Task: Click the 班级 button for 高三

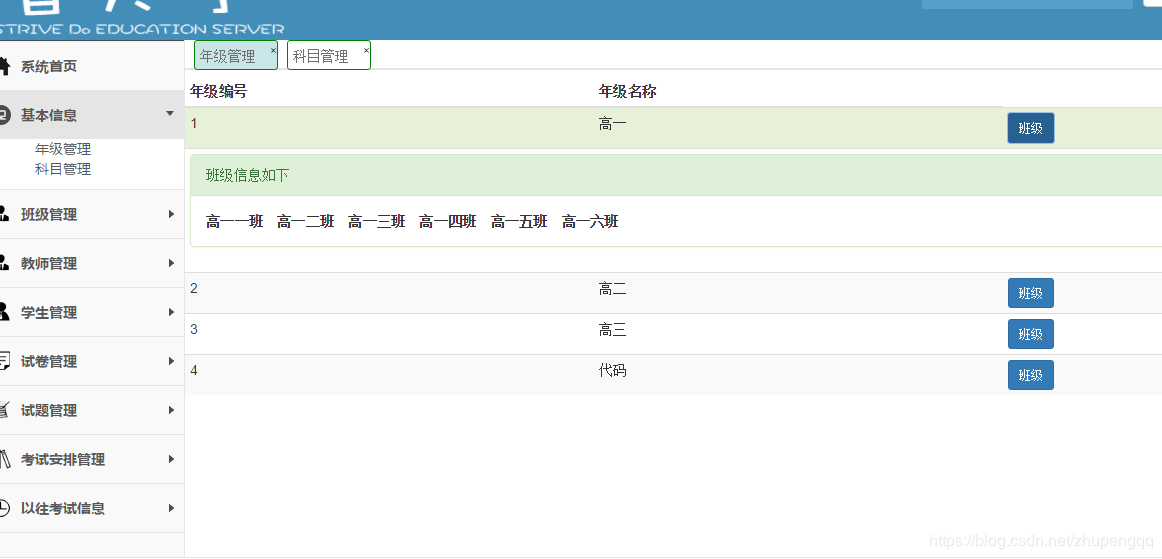Action: [x=1030, y=334]
